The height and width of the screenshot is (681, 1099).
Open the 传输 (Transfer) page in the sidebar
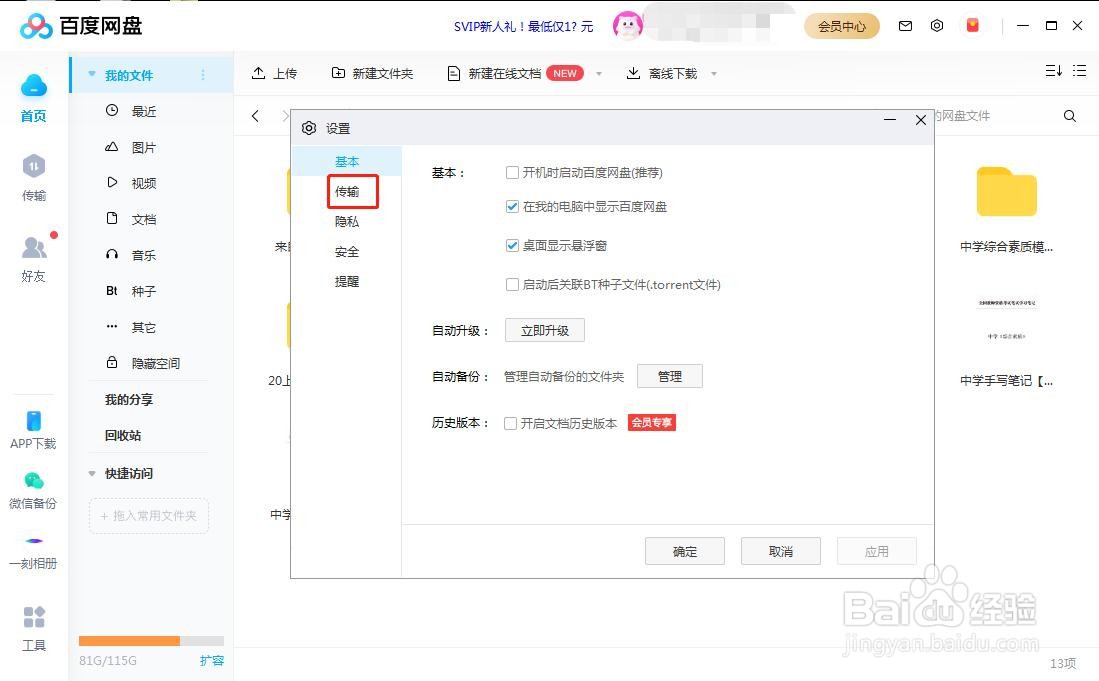coord(33,180)
